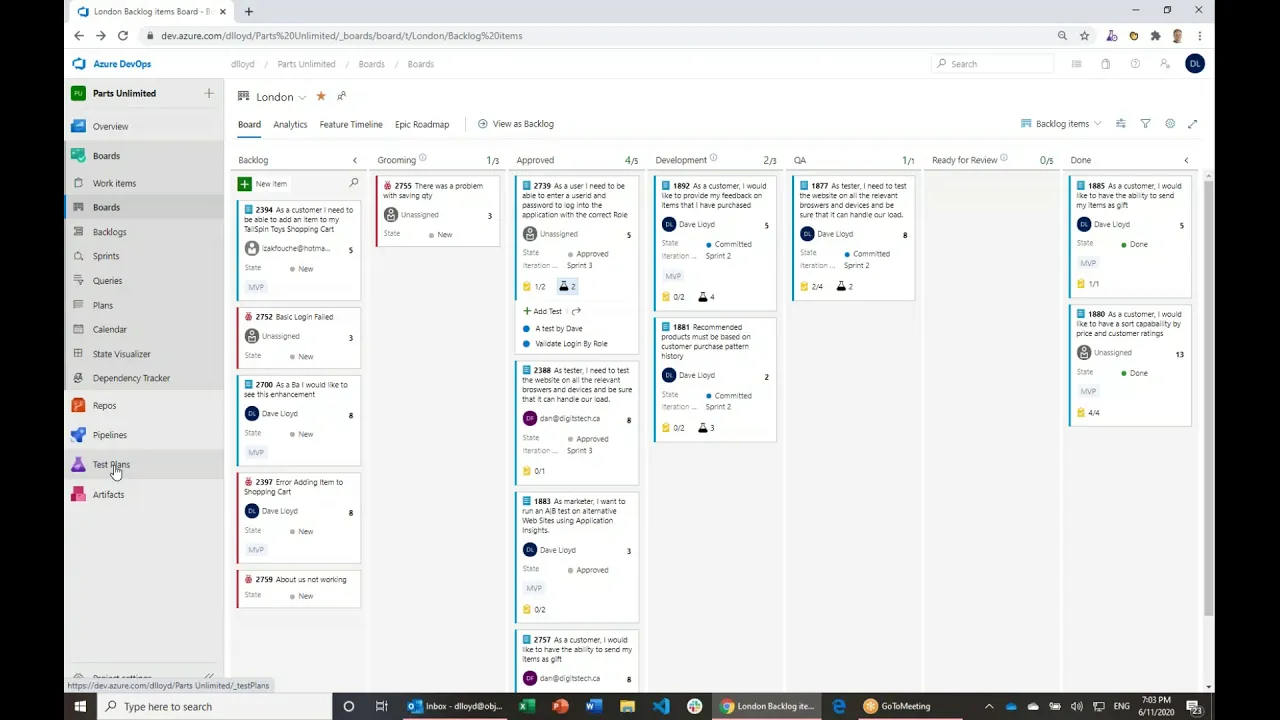Open a new browser tab
This screenshot has height=720, width=1280.
pos(248,11)
